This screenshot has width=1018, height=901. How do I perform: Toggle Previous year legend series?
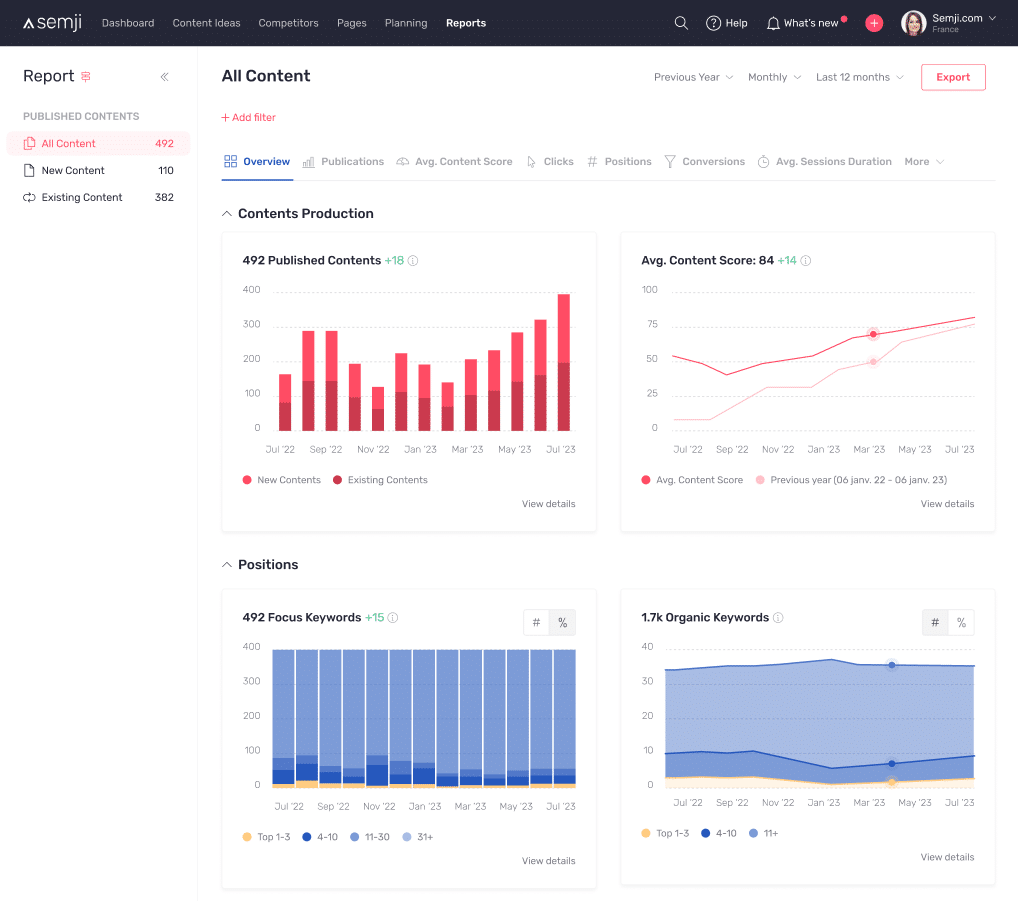click(851, 480)
